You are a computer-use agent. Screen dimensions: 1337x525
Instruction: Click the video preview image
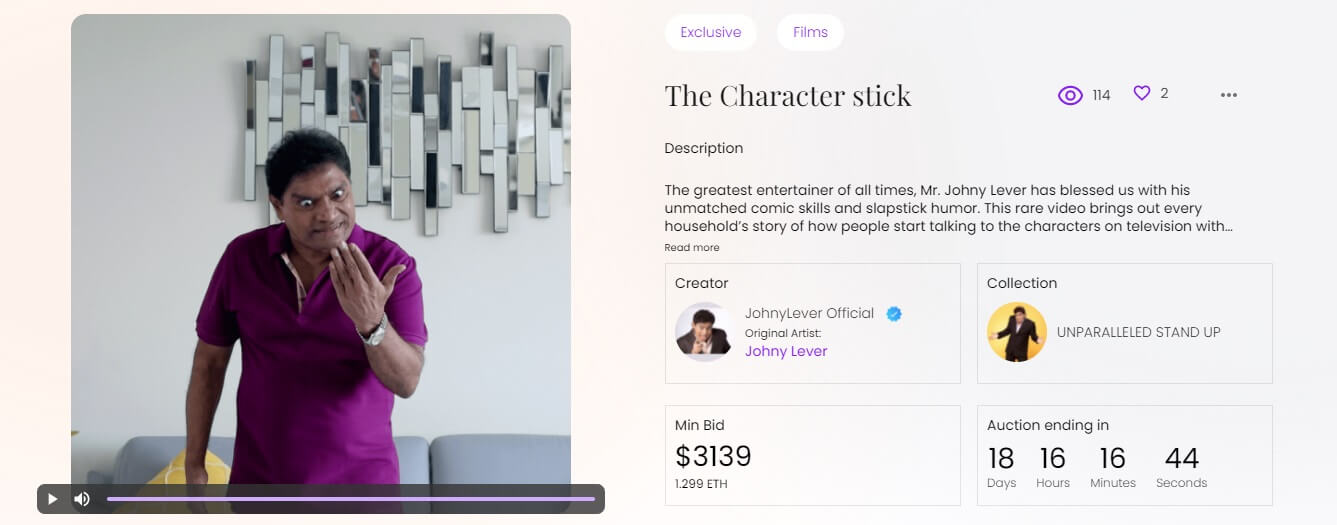pos(320,250)
